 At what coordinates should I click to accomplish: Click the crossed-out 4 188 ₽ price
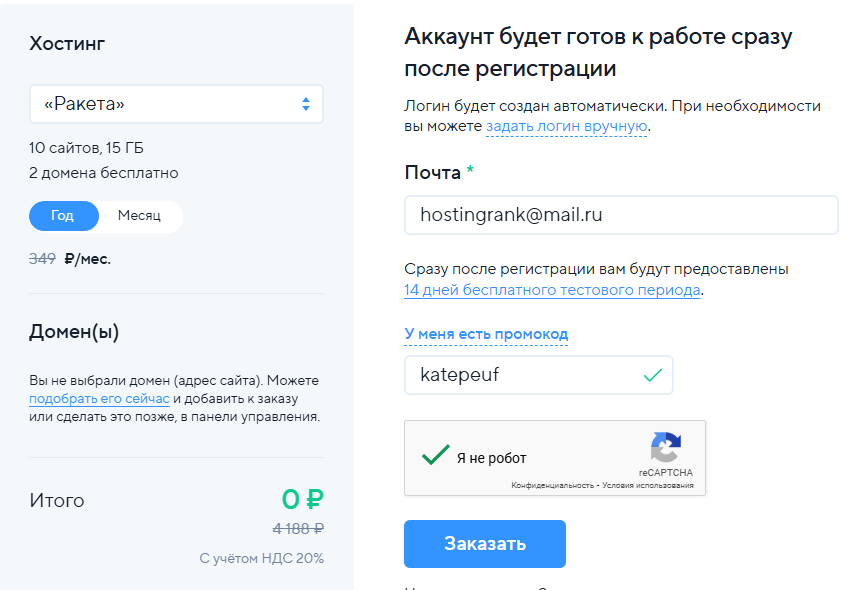(x=298, y=528)
